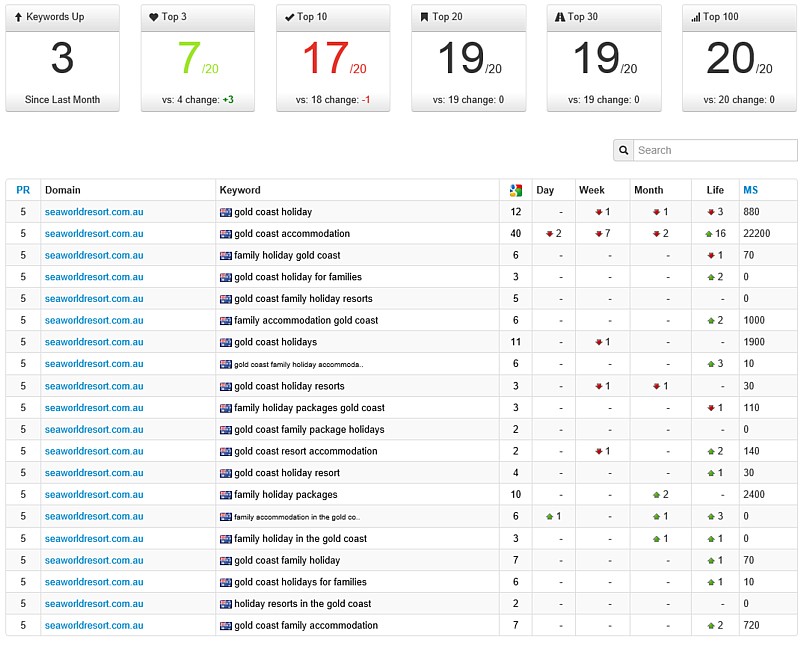Click the MS value 2400
Viewport: 800px width, 646px height.
754,494
